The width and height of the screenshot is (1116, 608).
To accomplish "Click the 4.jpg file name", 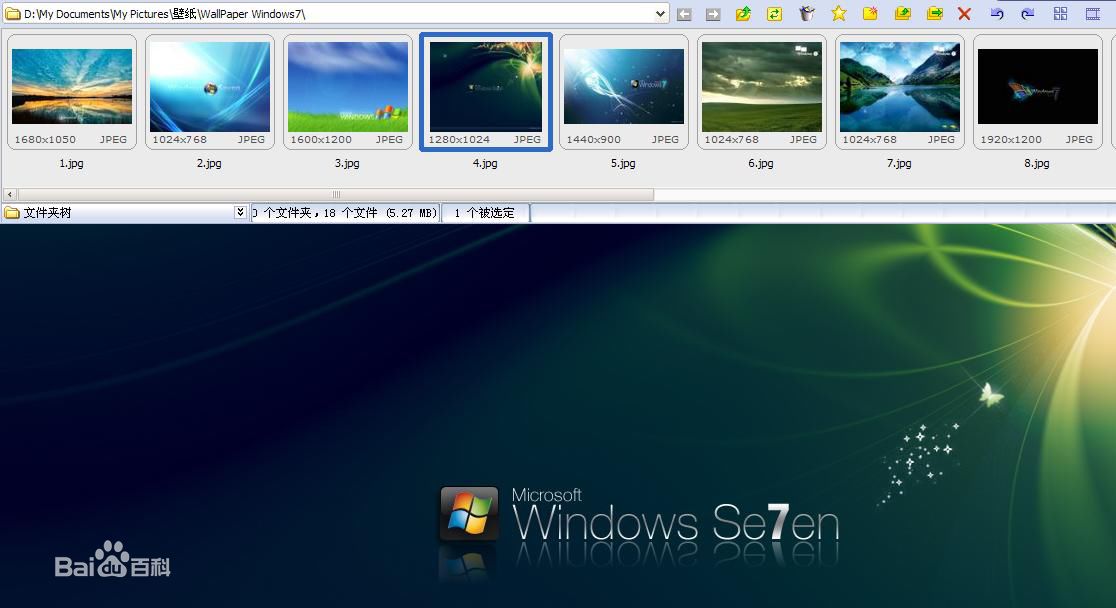I will [x=485, y=163].
